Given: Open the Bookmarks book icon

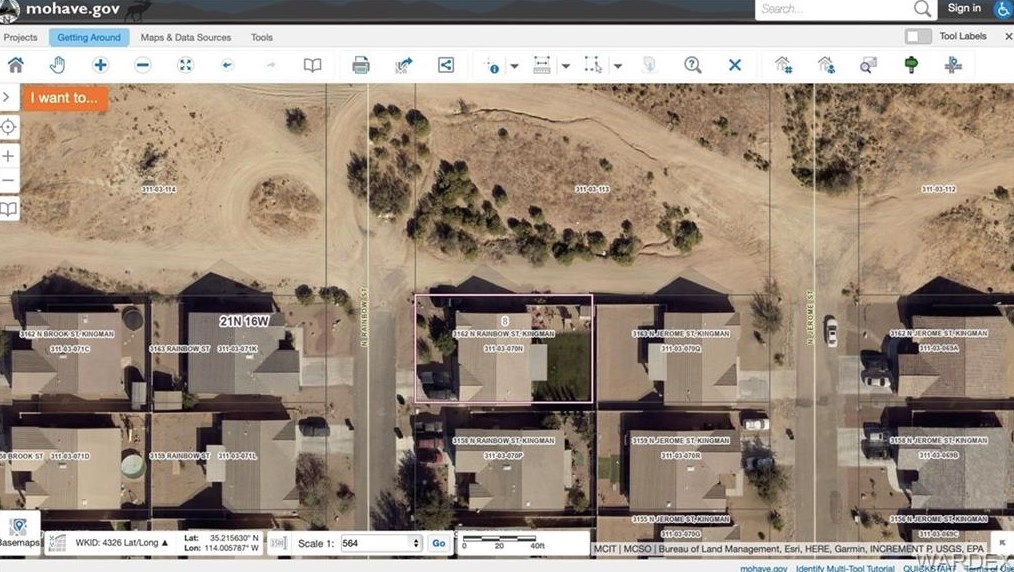Looking at the screenshot, I should click(313, 65).
